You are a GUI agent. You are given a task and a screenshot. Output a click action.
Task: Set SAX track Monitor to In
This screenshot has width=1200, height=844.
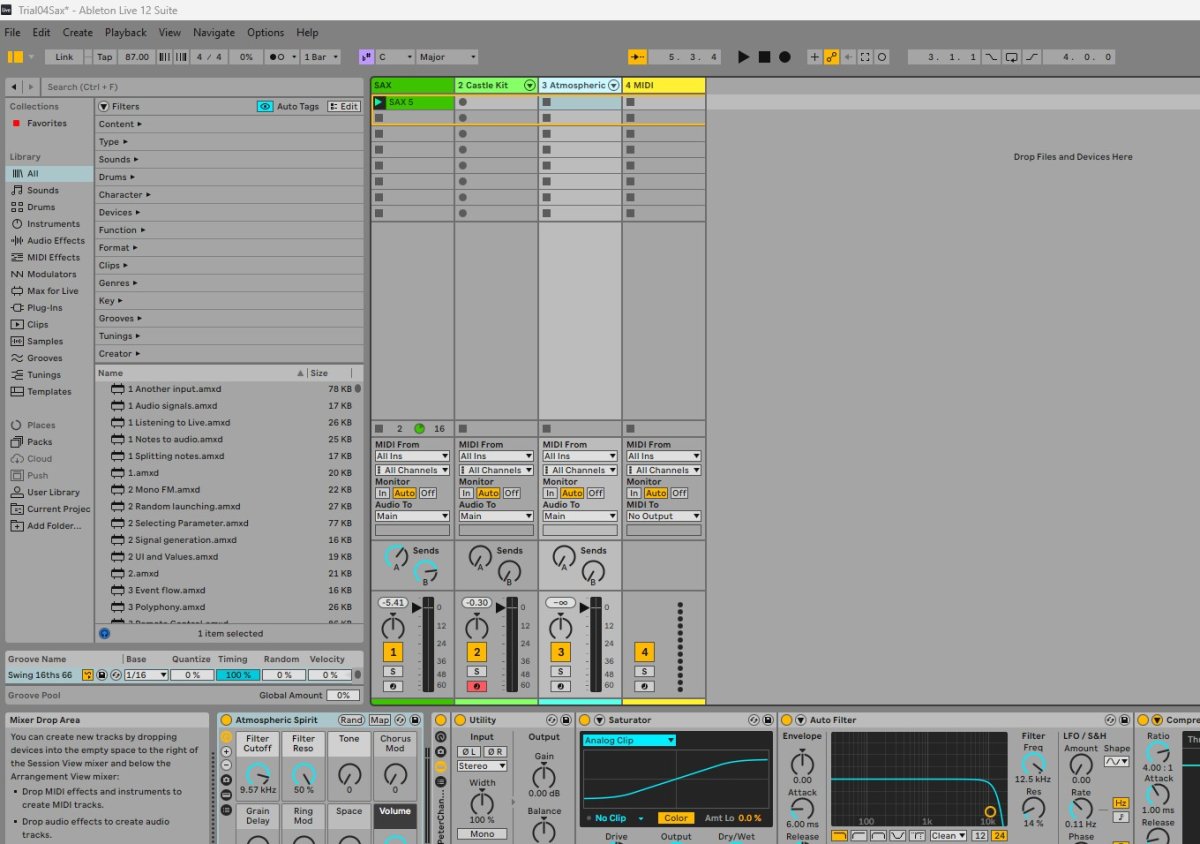[382, 493]
